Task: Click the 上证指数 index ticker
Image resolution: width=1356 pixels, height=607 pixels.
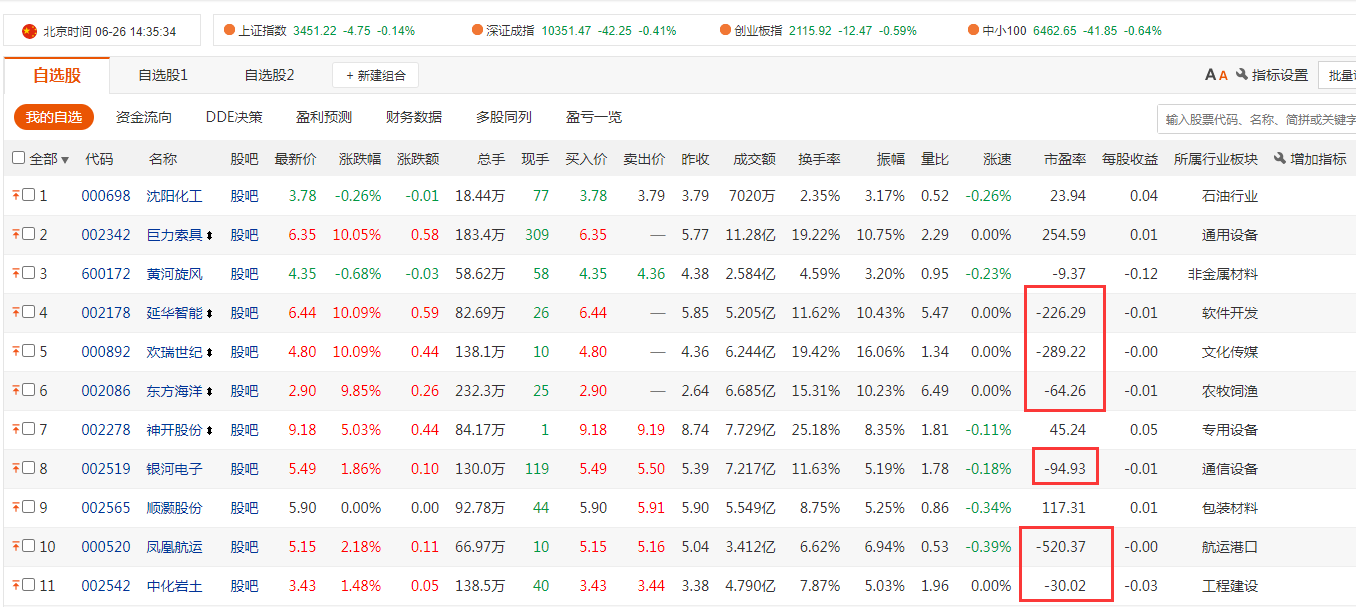Action: pos(262,31)
